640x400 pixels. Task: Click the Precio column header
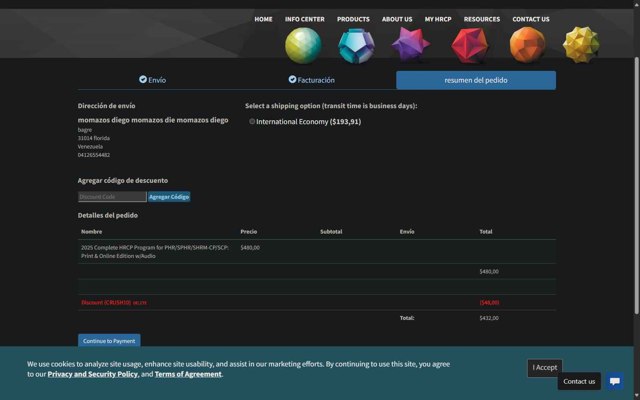(x=249, y=231)
